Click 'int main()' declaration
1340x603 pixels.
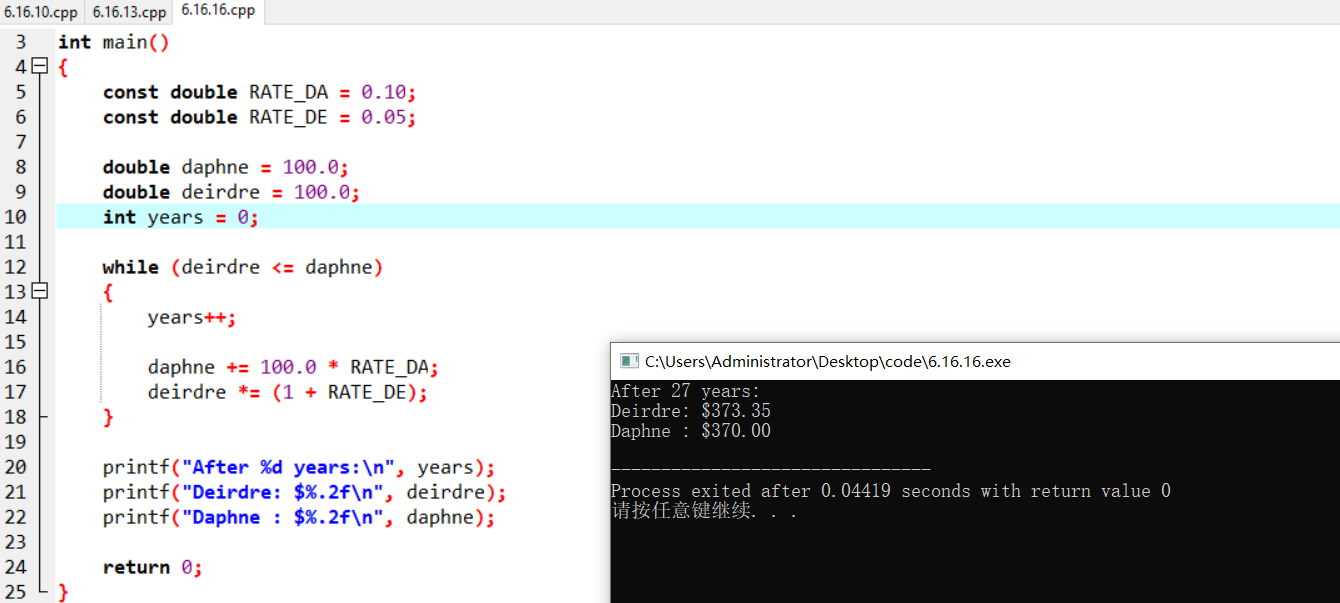pyautogui.click(x=114, y=42)
